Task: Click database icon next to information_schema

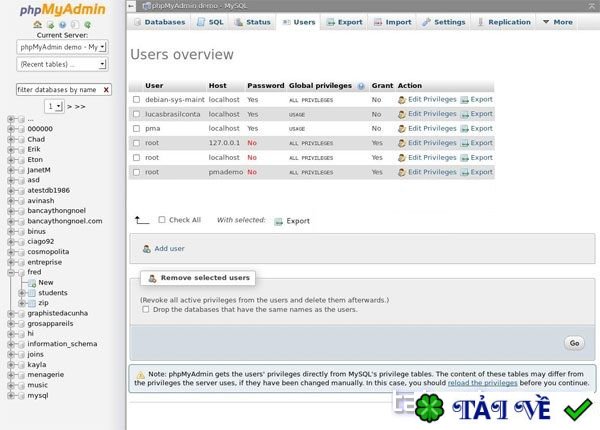Action: click(21, 344)
